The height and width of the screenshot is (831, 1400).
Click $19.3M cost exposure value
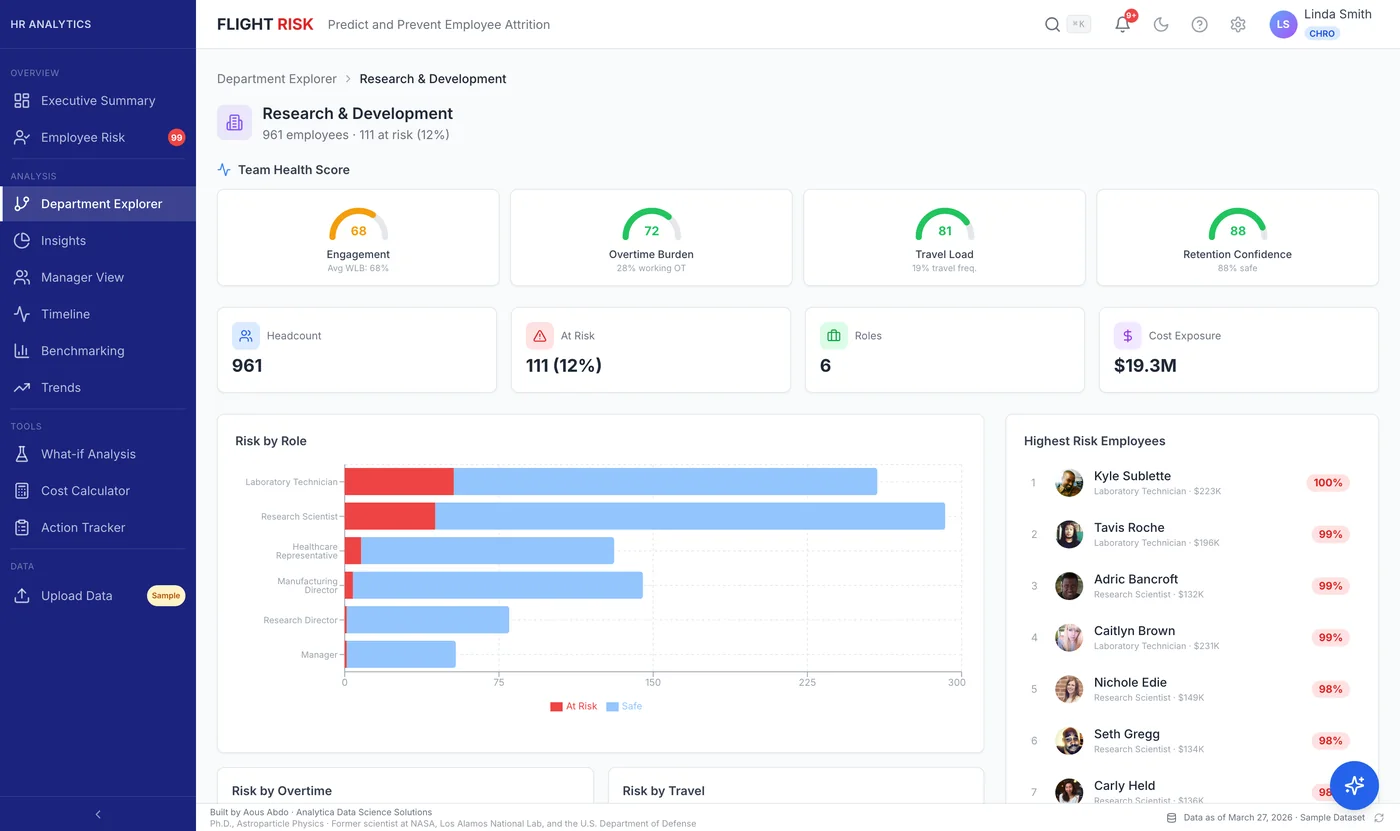[x=1145, y=366]
